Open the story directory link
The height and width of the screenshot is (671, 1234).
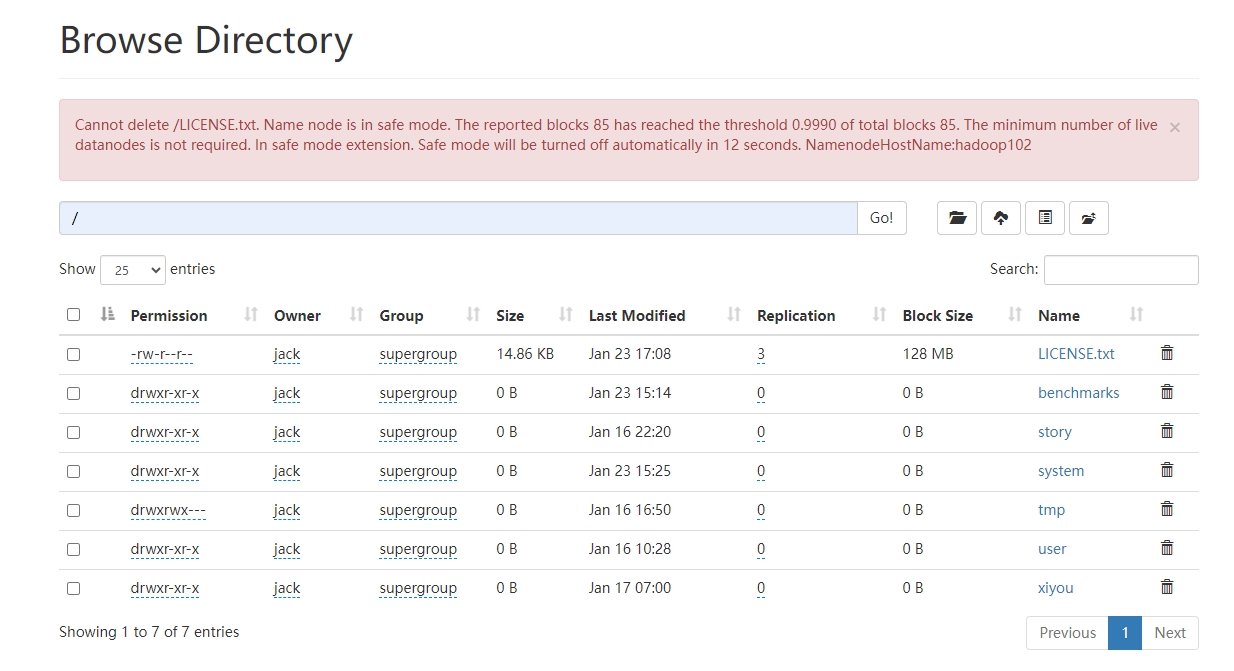click(1055, 432)
